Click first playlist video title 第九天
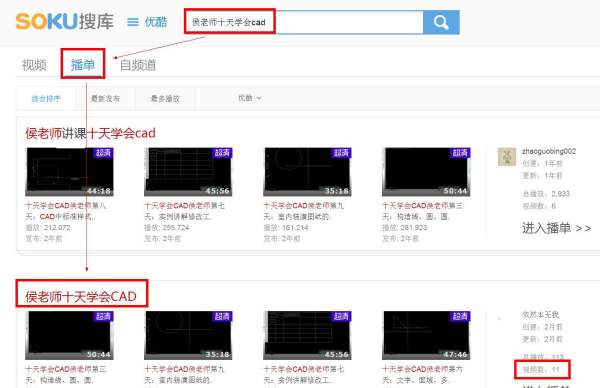 pyautogui.click(x=304, y=211)
